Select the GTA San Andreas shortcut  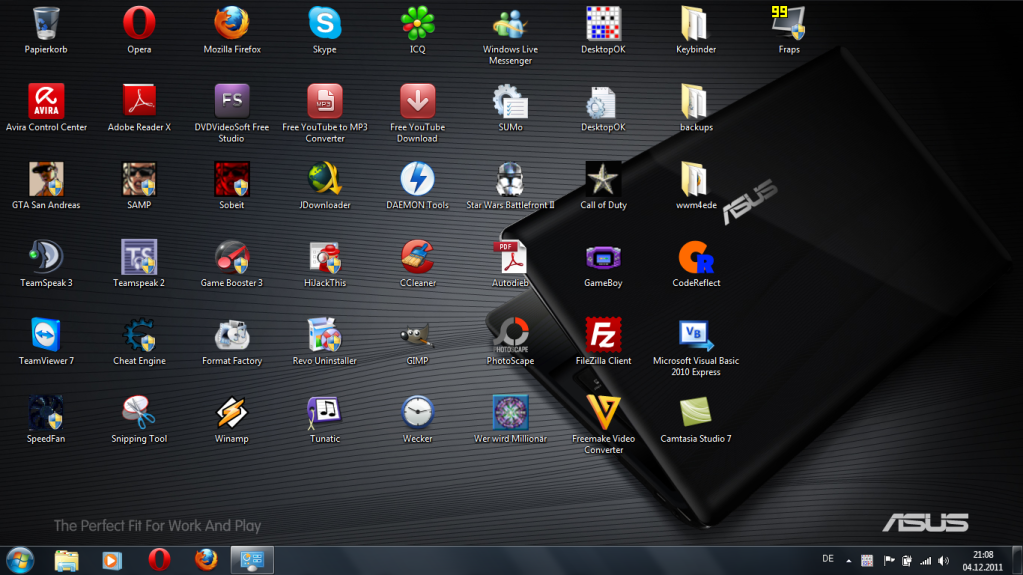pos(46,186)
